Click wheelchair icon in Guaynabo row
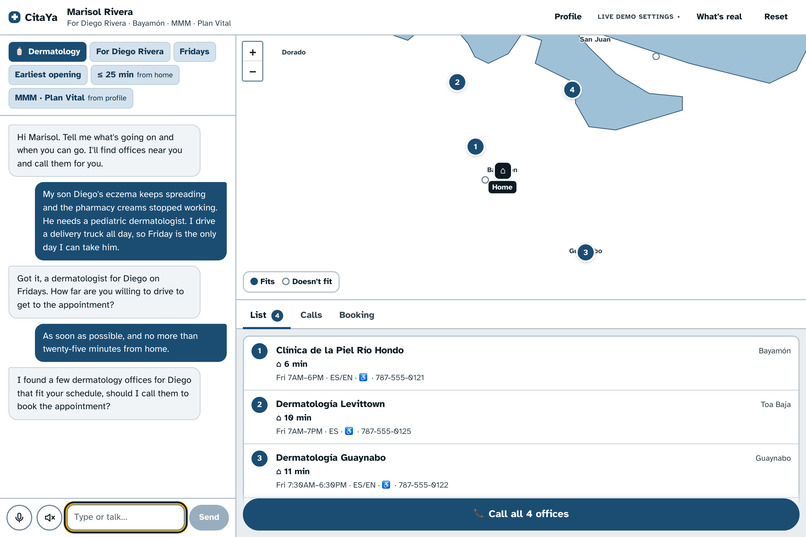The image size is (806, 537). (x=386, y=485)
